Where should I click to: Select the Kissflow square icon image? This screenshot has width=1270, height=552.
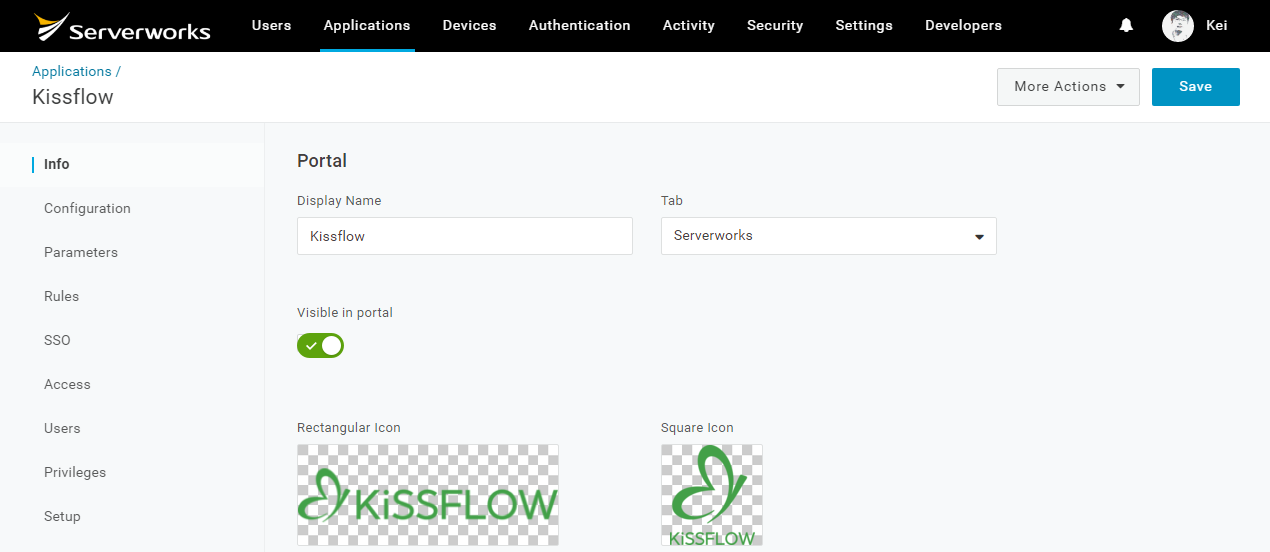pyautogui.click(x=712, y=495)
